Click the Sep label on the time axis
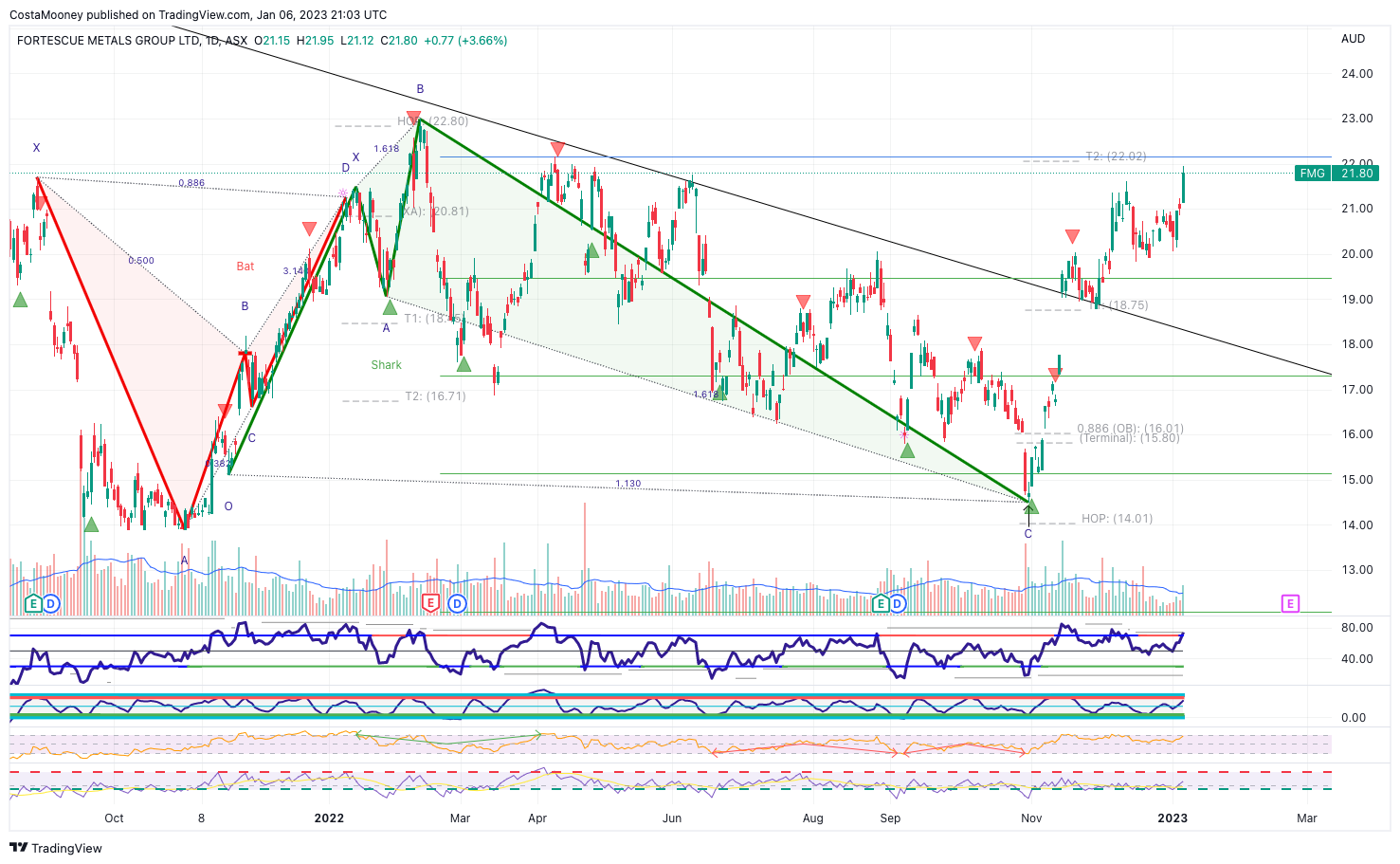Viewport: 1400px width, 864px height. (x=890, y=818)
